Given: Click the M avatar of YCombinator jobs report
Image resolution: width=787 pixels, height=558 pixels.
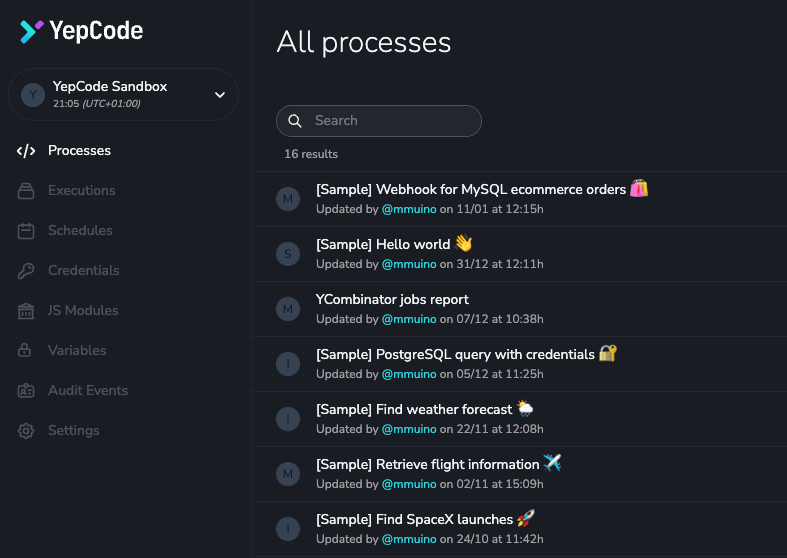Looking at the screenshot, I should (x=288, y=309).
